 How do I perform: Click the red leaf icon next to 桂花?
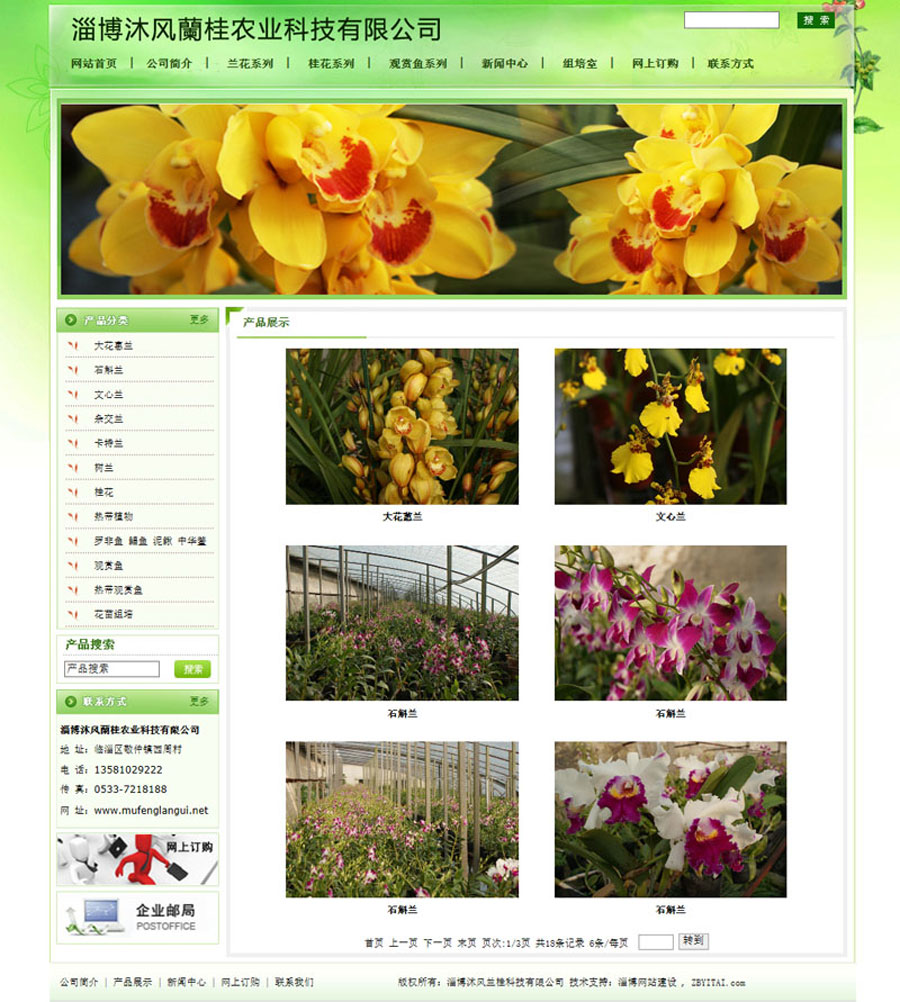(72, 493)
